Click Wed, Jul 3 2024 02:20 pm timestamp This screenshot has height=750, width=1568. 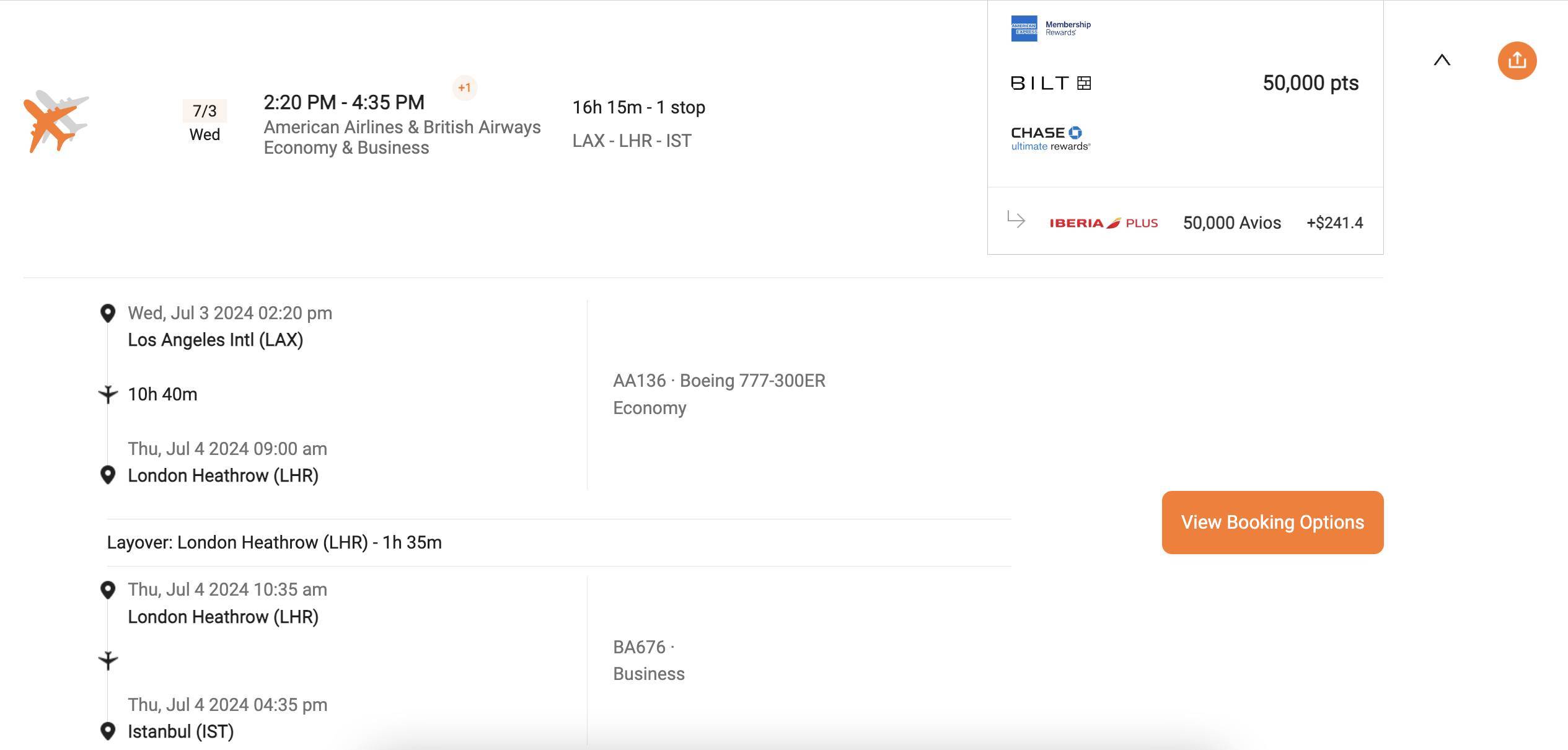230,313
